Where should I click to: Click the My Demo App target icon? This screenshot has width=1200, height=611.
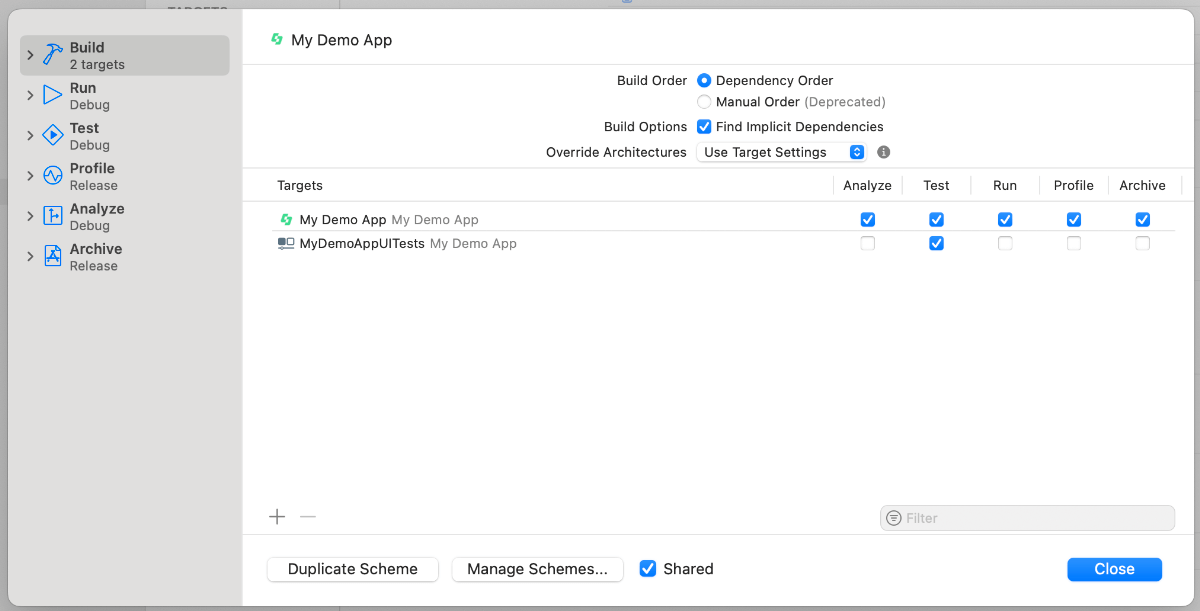click(286, 219)
